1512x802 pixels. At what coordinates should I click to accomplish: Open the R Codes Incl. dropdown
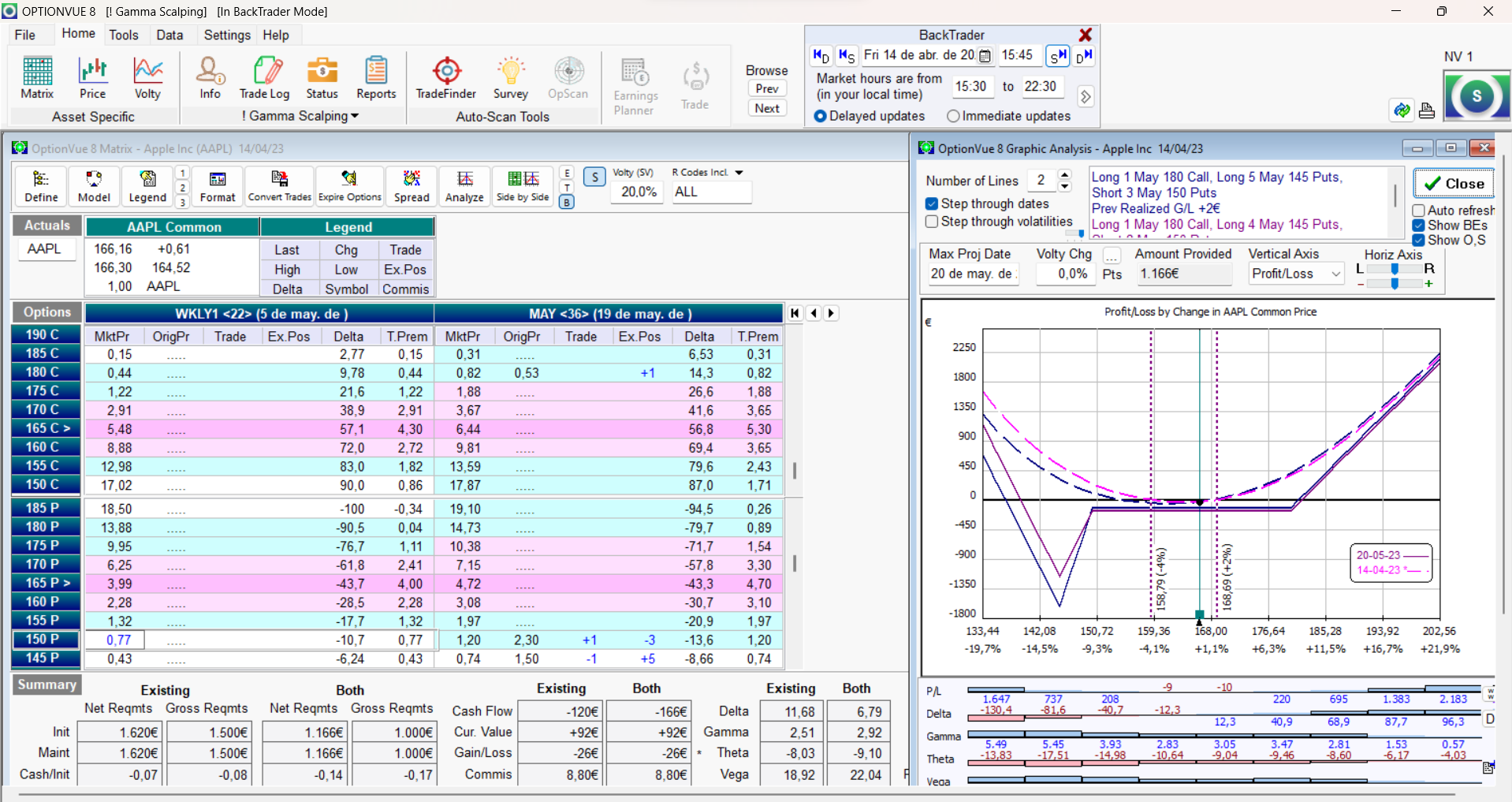click(x=739, y=173)
